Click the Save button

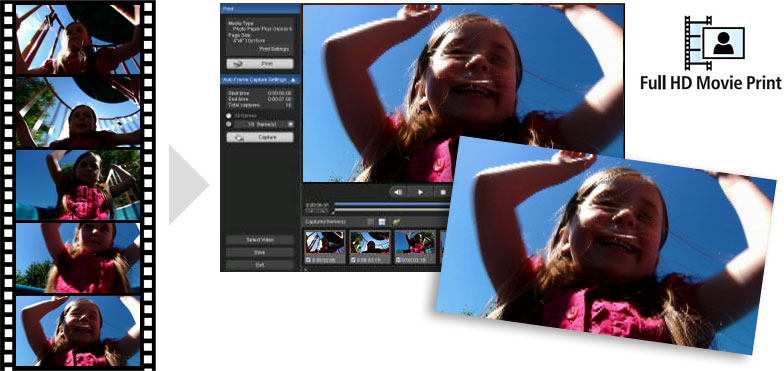click(x=260, y=252)
